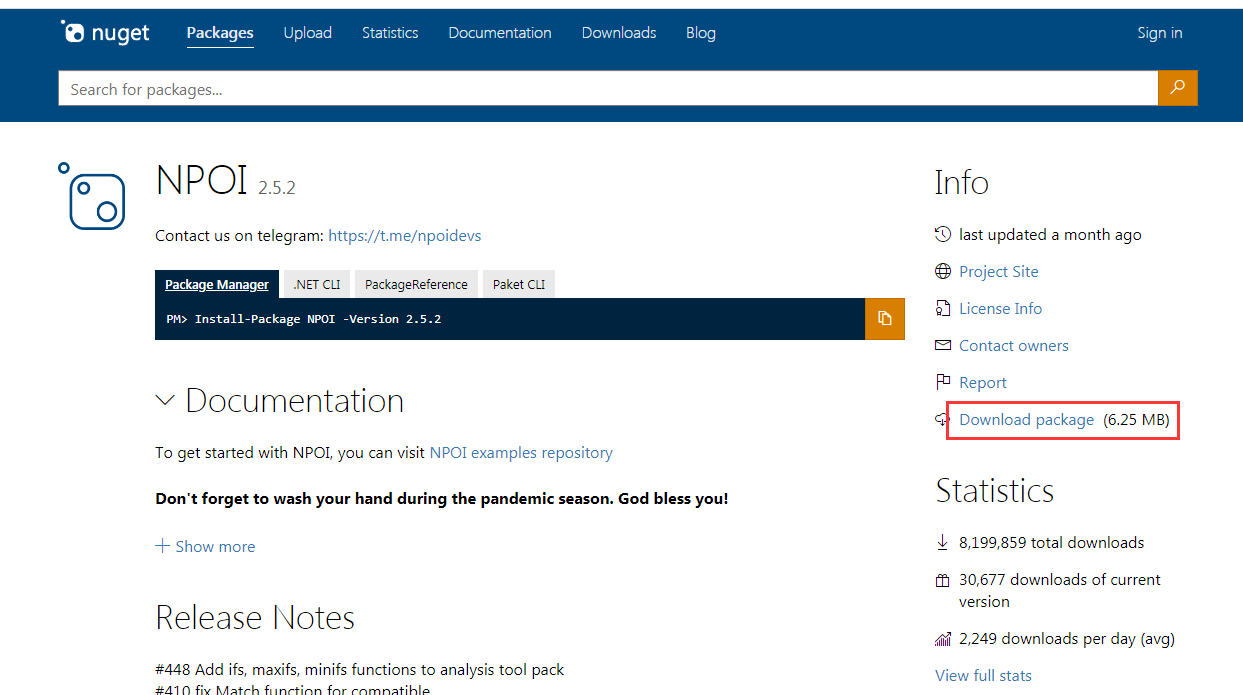
Task: View full stats for NPOI
Action: pos(983,675)
